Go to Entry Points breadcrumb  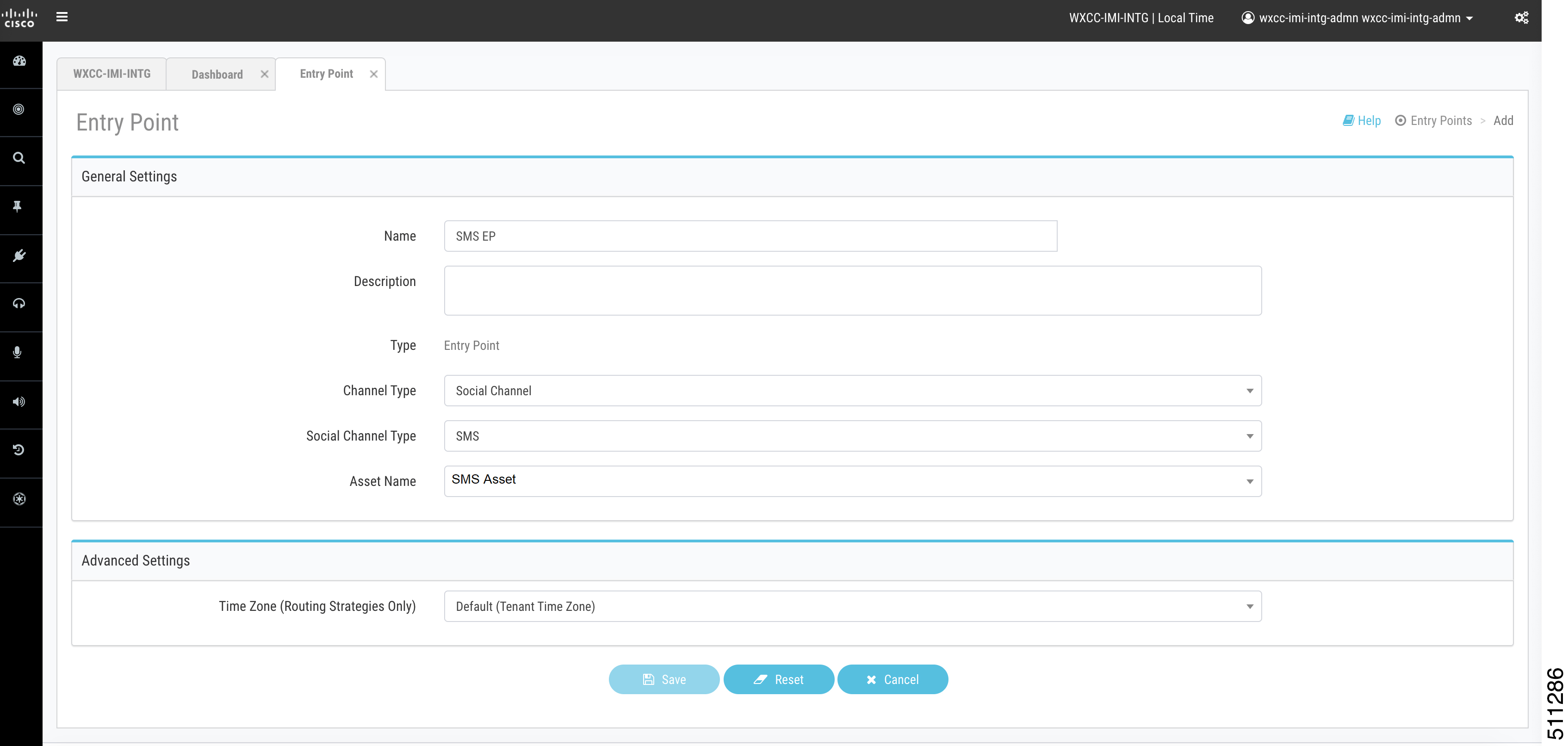1433,121
